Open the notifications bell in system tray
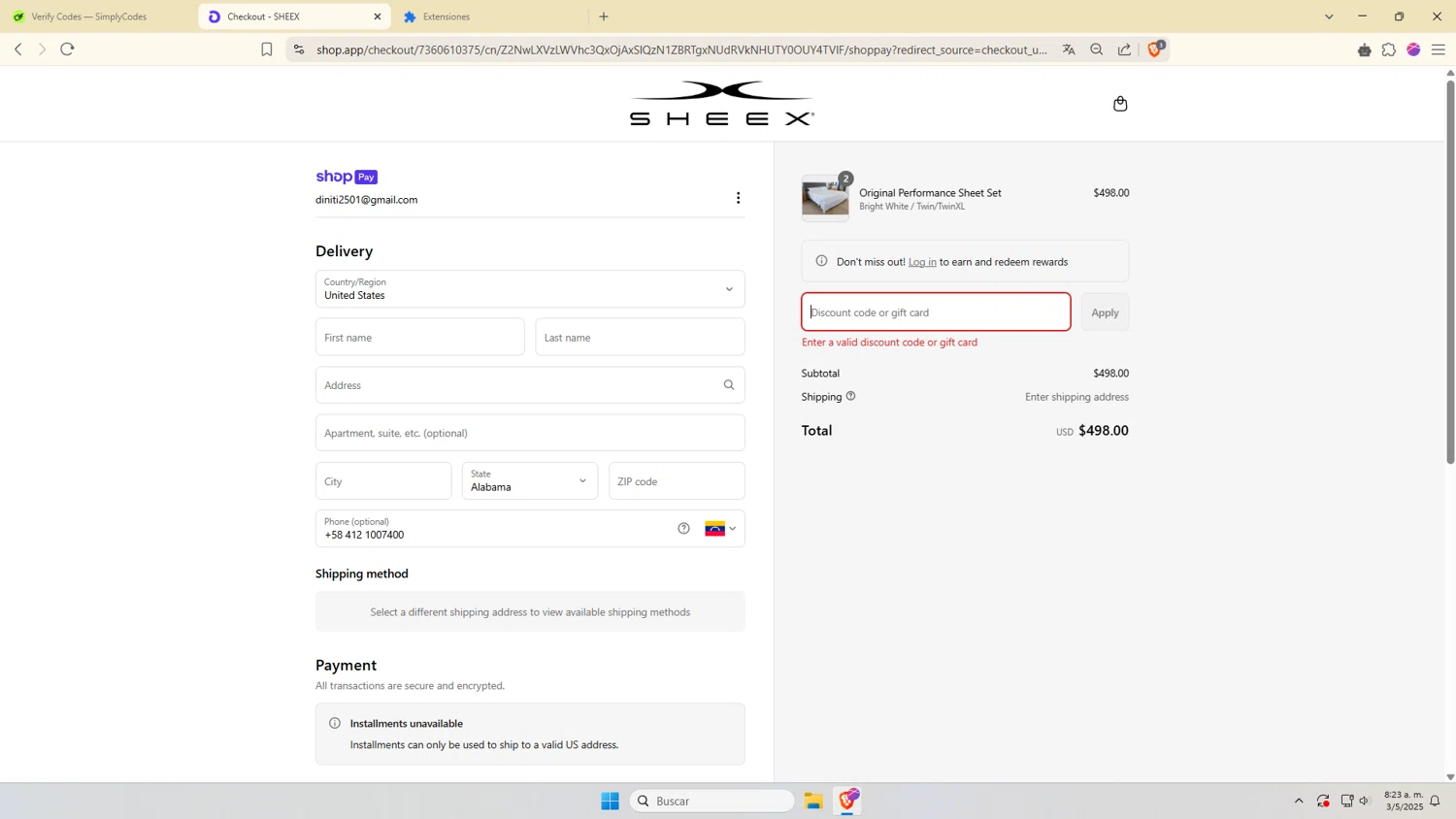This screenshot has height=819, width=1456. [1435, 801]
